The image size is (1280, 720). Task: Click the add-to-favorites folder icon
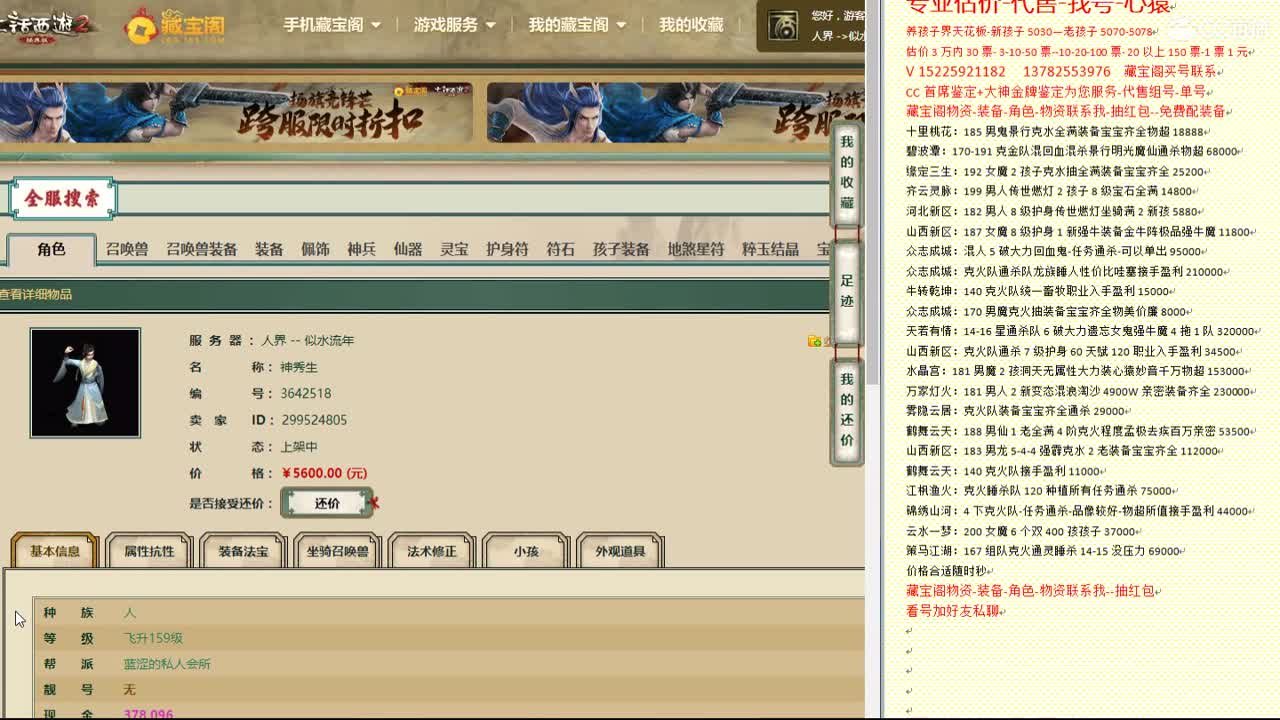pyautogui.click(x=815, y=341)
